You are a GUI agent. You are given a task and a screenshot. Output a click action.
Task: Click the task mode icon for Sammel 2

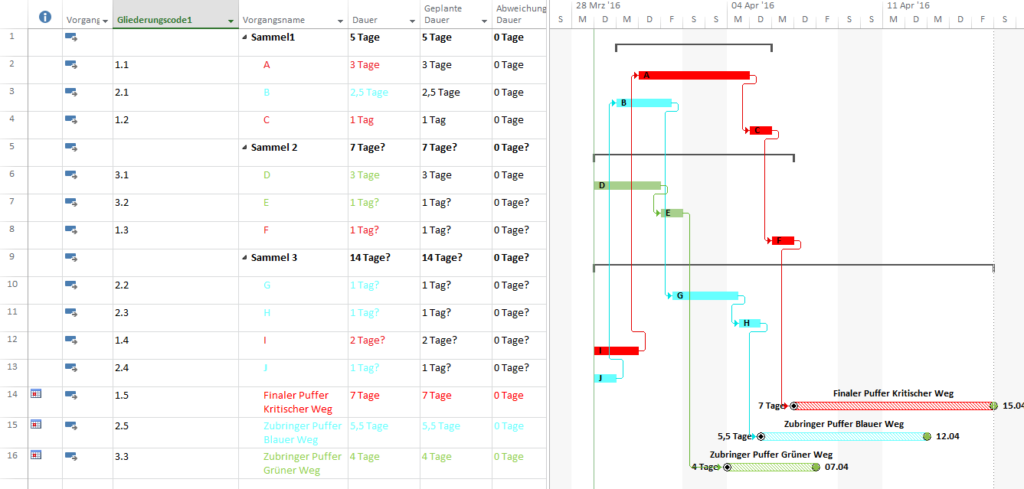[x=71, y=148]
